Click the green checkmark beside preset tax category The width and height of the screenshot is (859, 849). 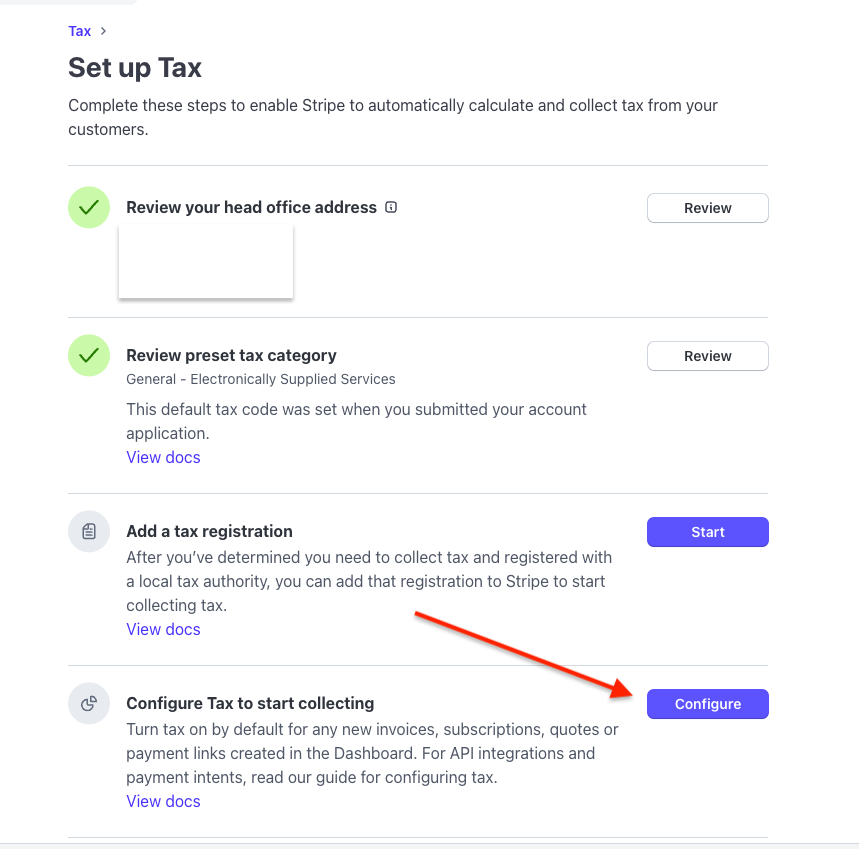coord(89,356)
